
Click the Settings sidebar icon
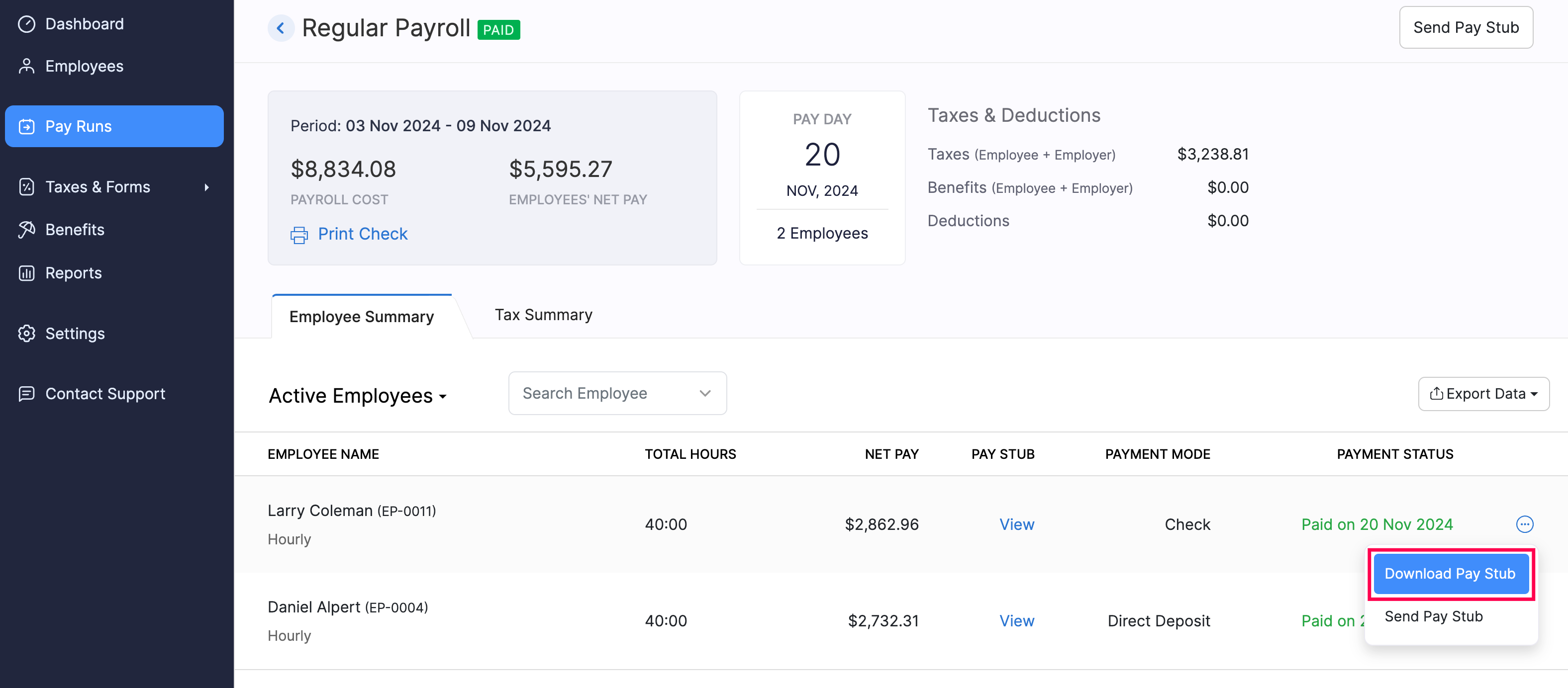click(28, 333)
